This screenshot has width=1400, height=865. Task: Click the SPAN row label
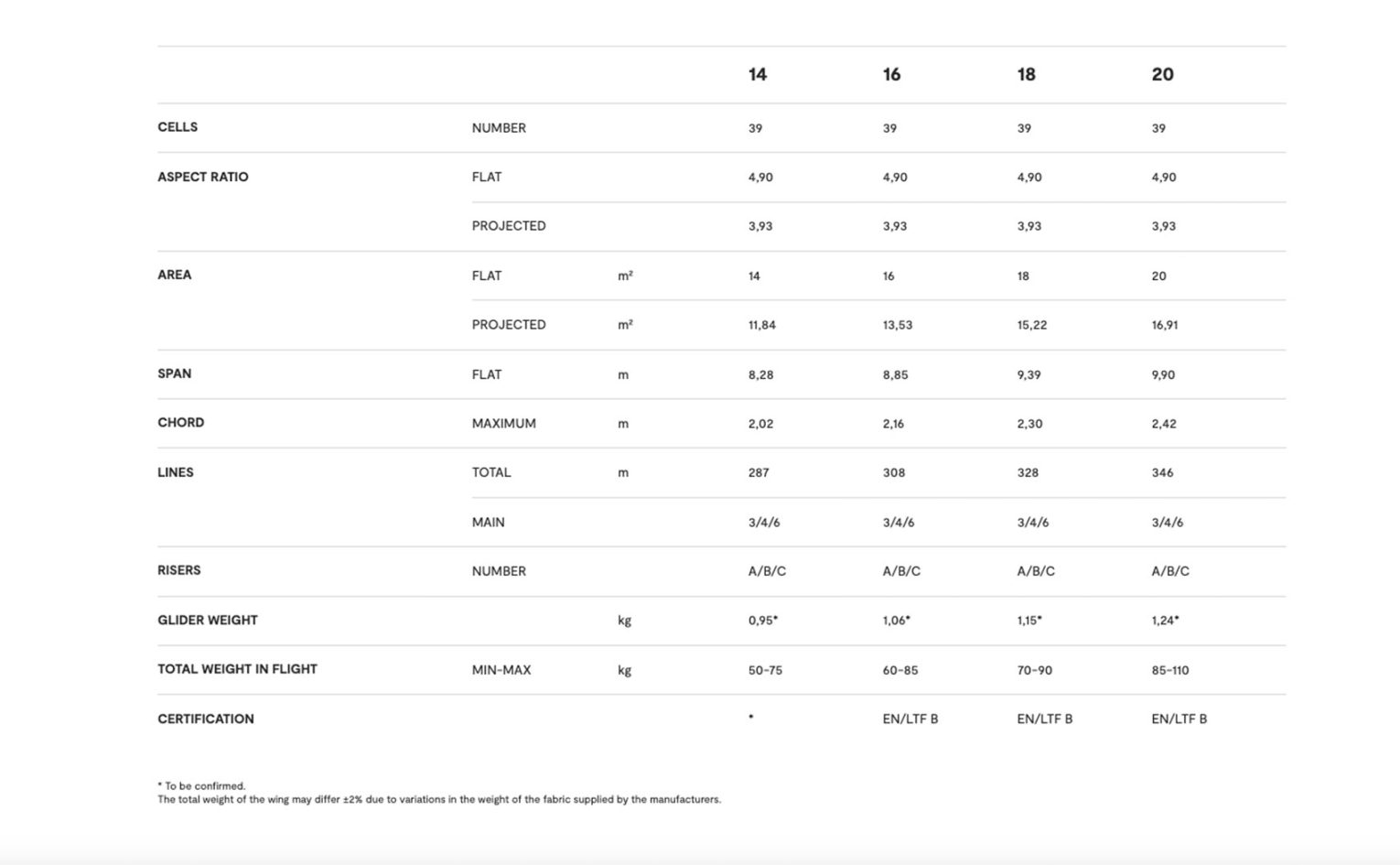[x=174, y=373]
